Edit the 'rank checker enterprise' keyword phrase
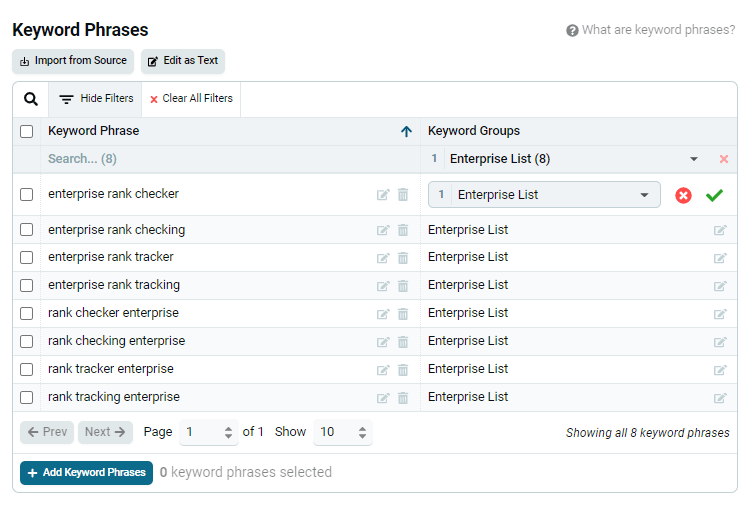 tap(383, 314)
